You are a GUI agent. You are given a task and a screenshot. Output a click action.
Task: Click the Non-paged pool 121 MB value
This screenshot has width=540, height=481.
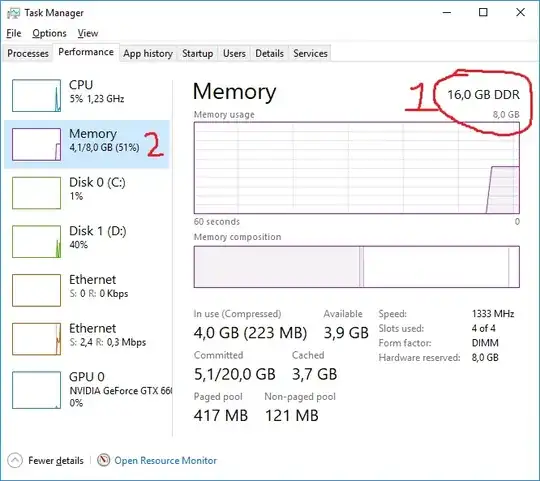[292, 416]
